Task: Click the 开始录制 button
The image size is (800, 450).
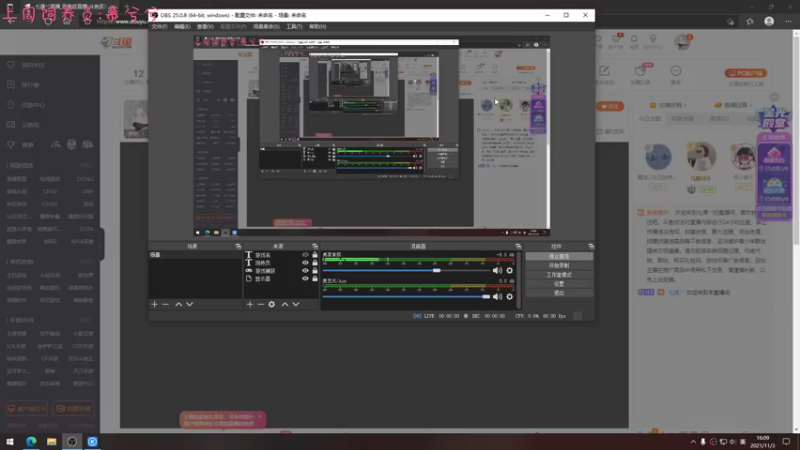Action: (559, 266)
